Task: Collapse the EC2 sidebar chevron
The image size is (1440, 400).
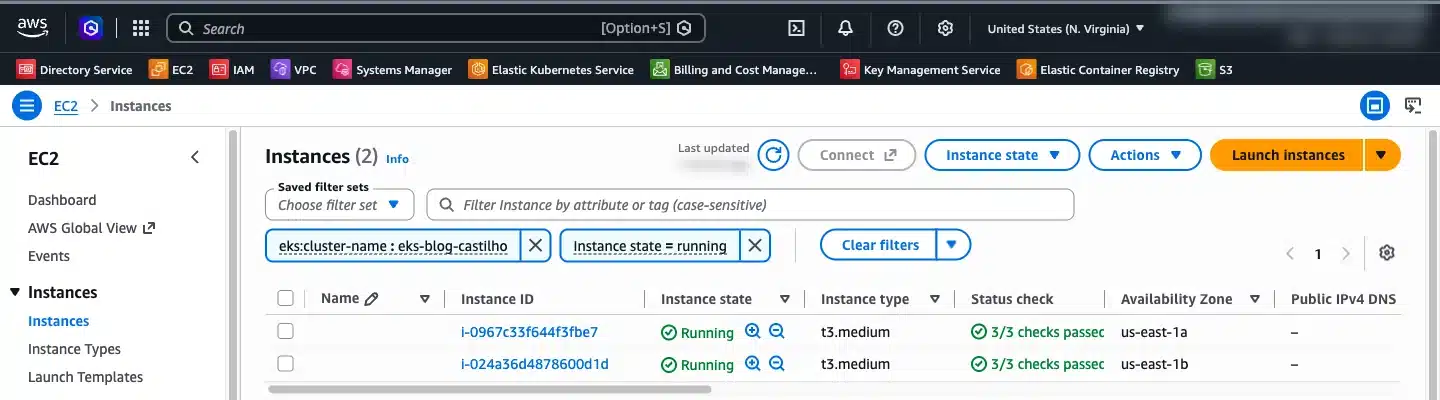Action: coord(195,157)
